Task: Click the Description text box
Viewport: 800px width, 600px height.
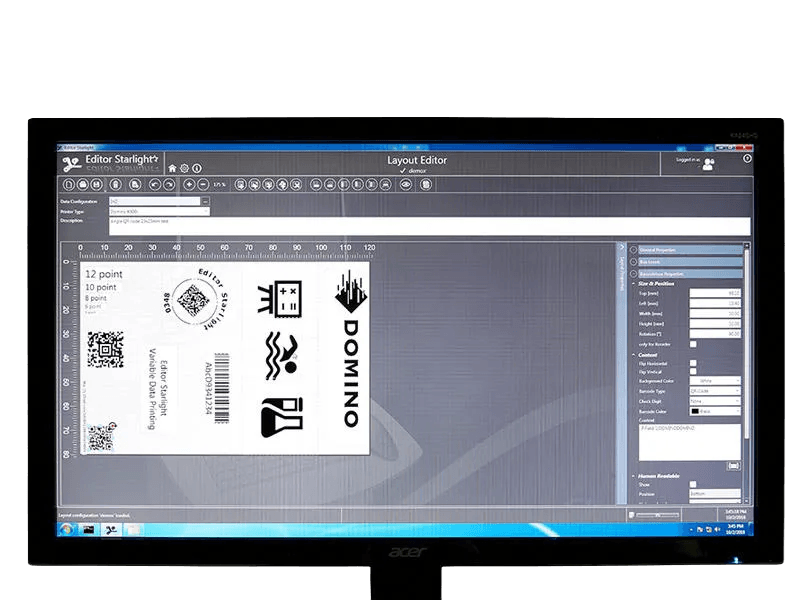Action: 430,226
